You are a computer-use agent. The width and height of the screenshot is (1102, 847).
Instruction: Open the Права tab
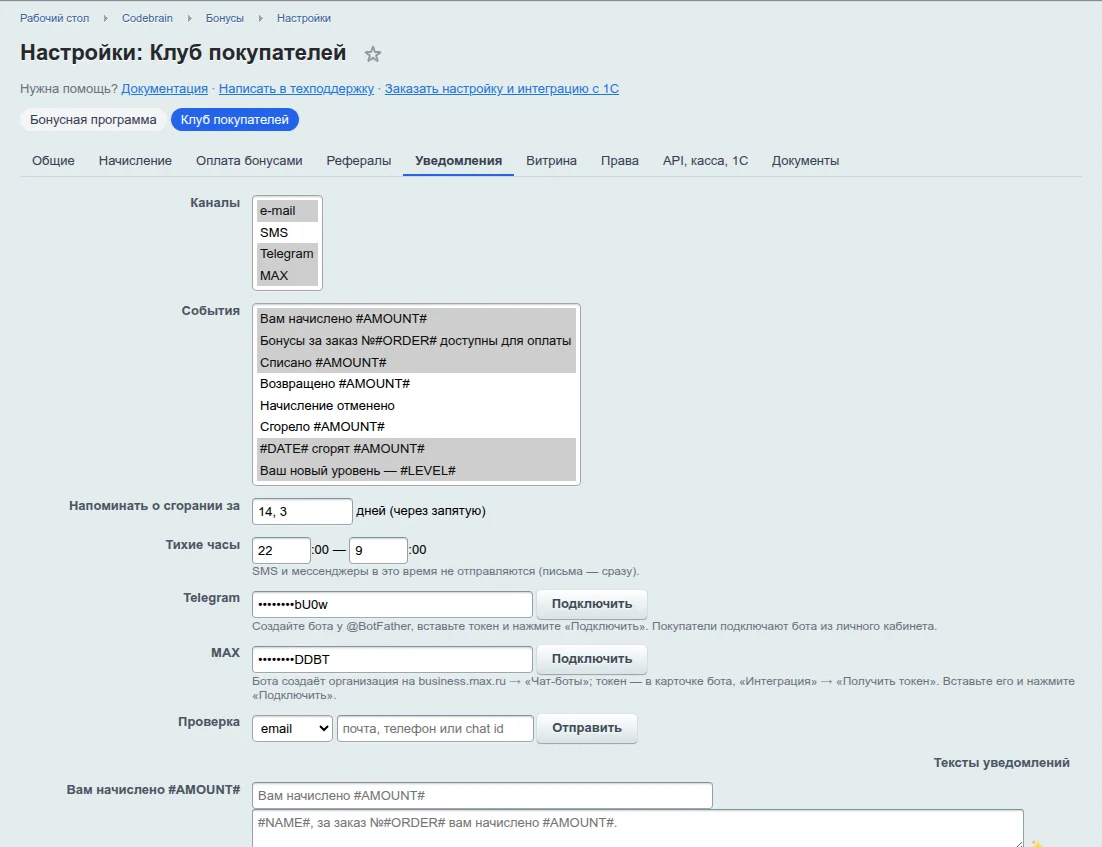coord(619,161)
